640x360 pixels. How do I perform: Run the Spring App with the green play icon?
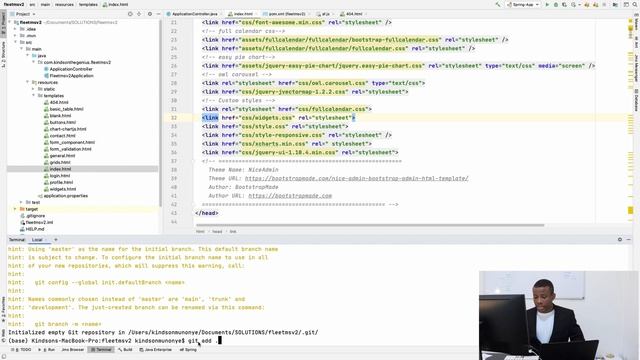(x=547, y=4)
